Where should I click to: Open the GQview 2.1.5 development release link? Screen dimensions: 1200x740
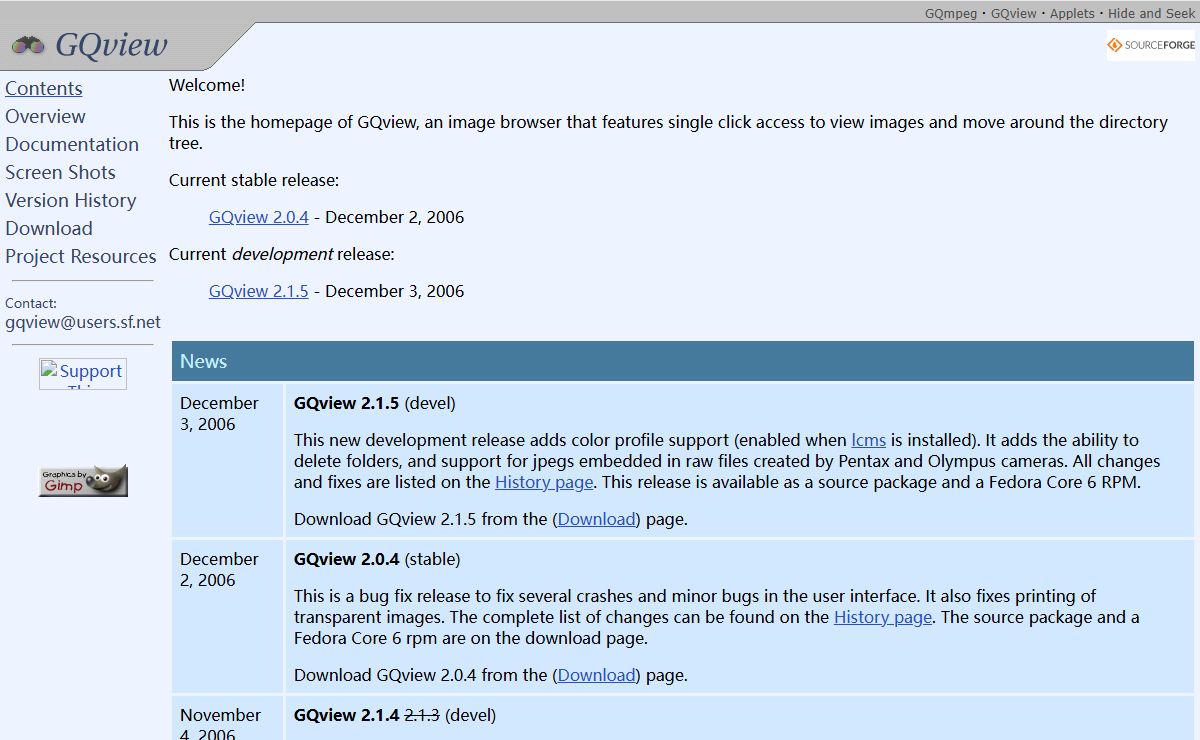(259, 291)
